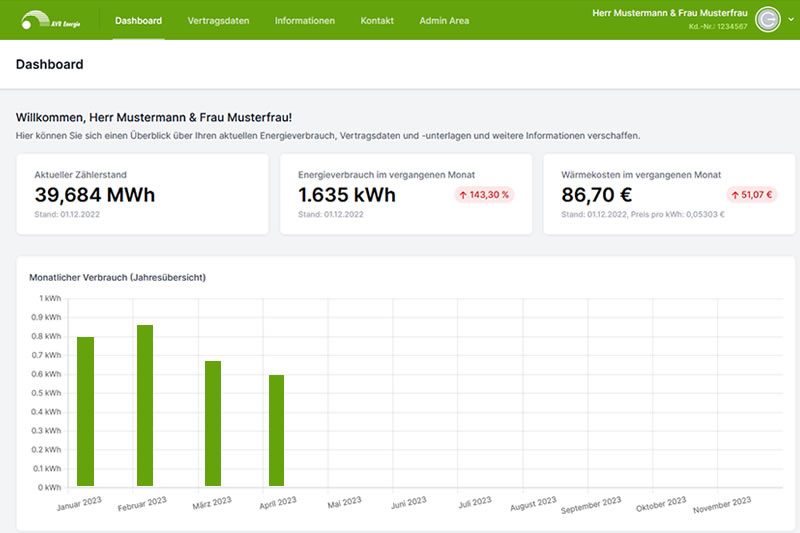Open the Admin Area link
The height and width of the screenshot is (533, 800).
pos(445,21)
